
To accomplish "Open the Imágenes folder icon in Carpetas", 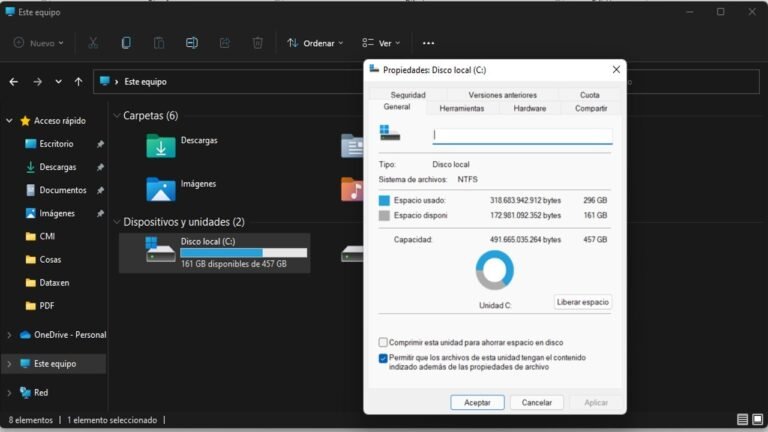I will pos(161,189).
